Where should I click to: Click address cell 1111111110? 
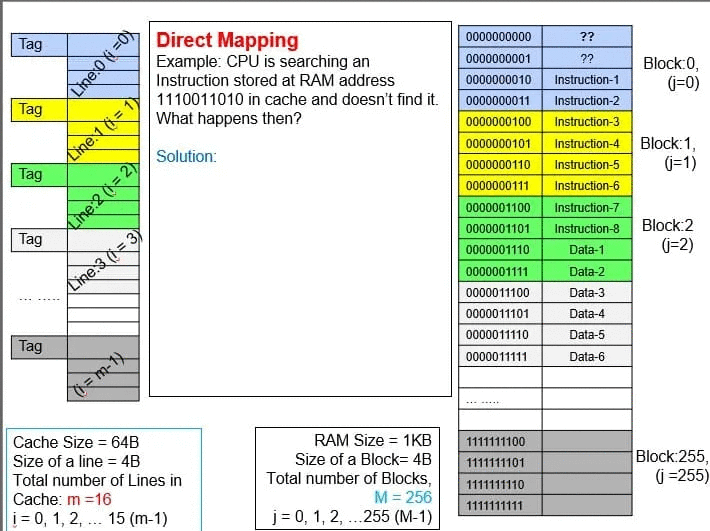500,484
